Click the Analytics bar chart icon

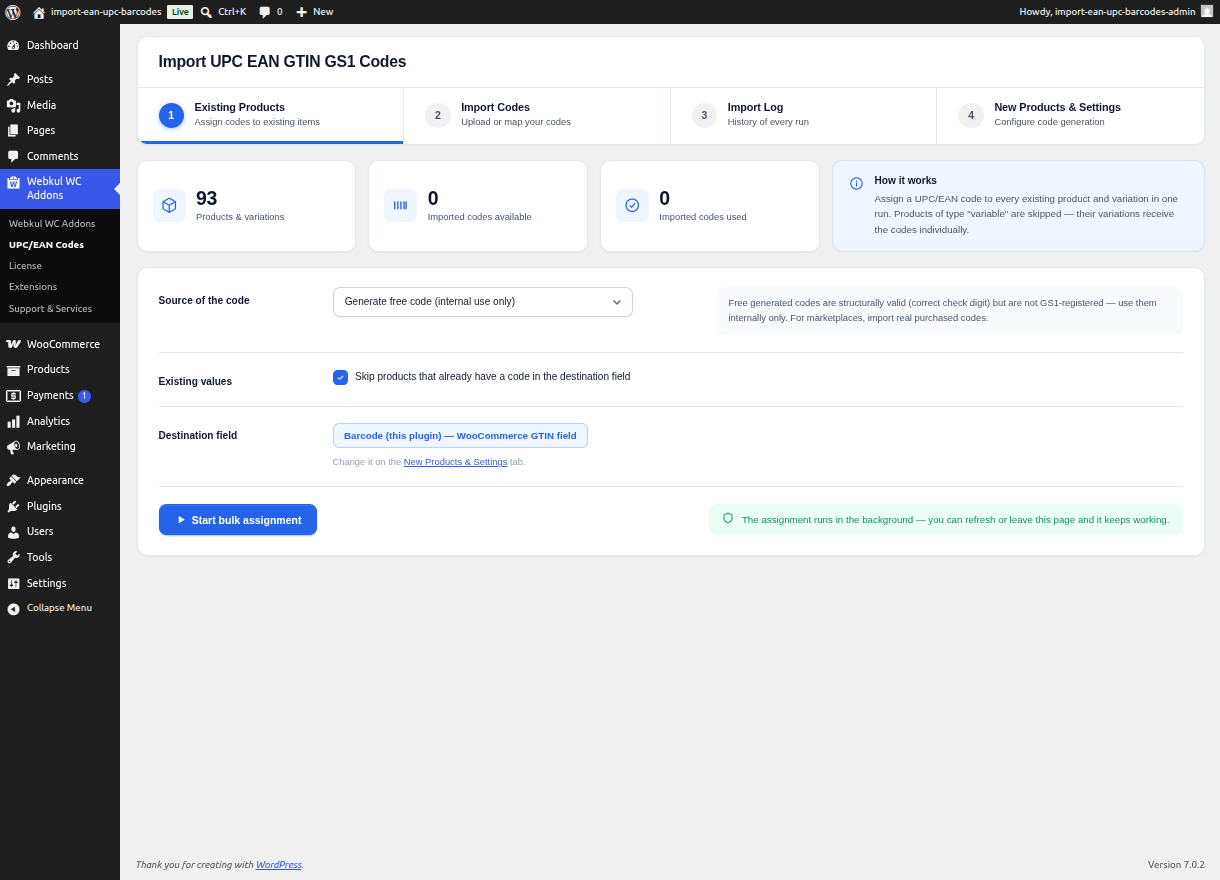tap(13, 421)
